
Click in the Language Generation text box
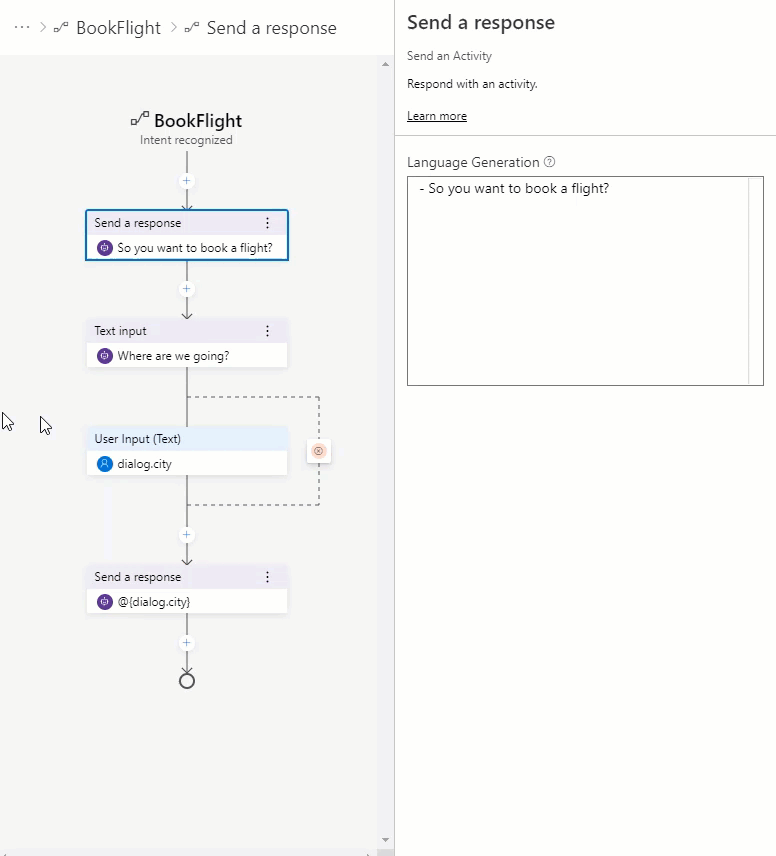[577, 280]
